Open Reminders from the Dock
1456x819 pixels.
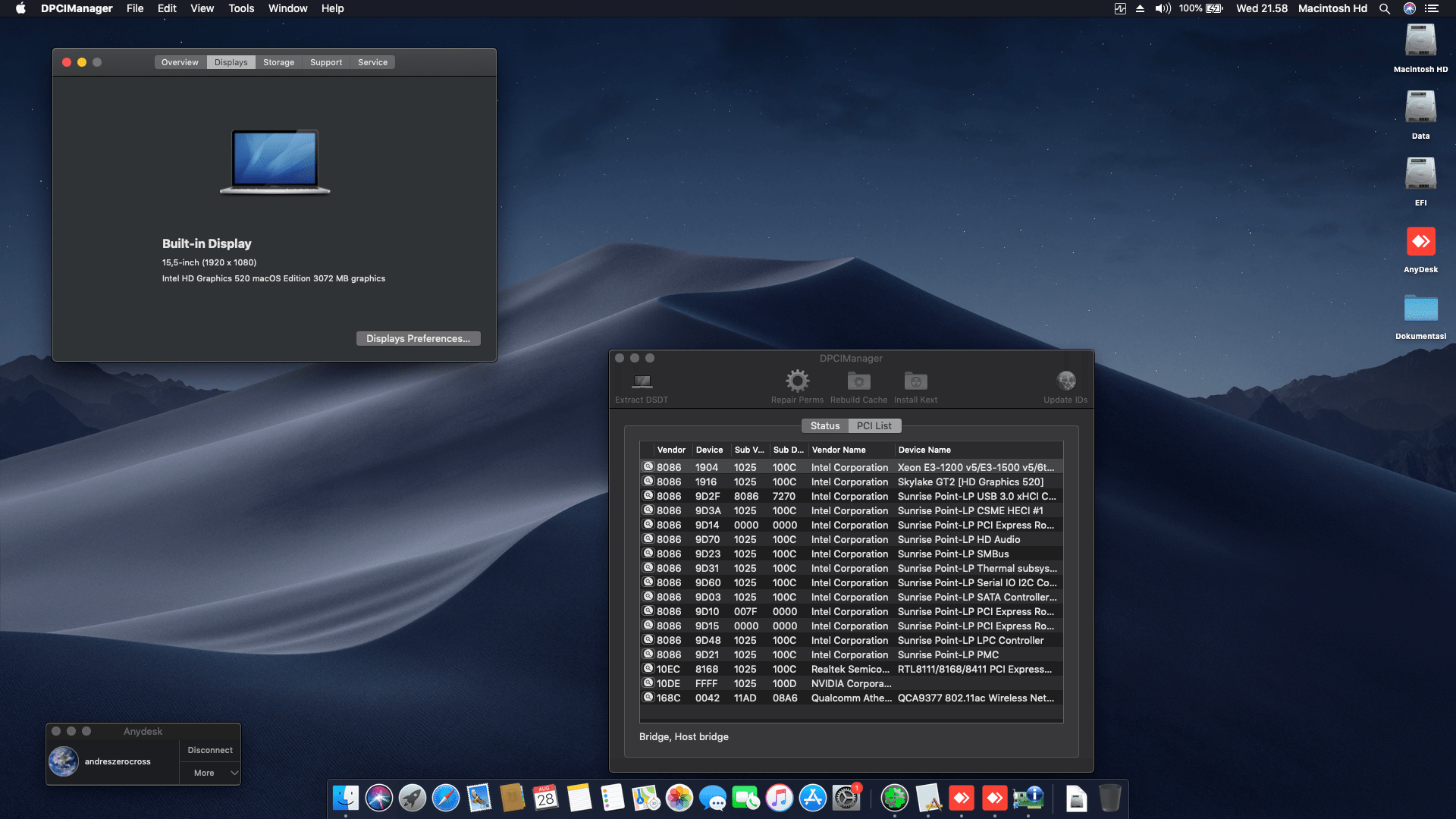tap(613, 798)
